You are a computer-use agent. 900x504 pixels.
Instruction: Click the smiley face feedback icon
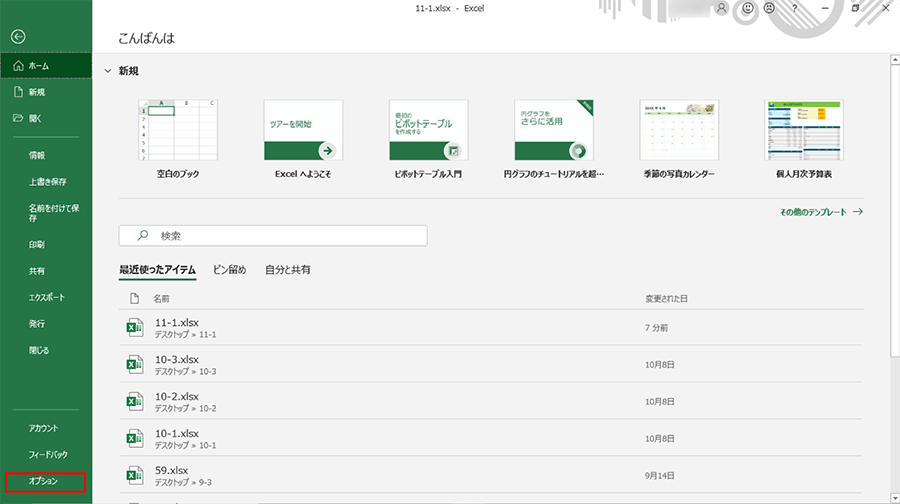(747, 8)
